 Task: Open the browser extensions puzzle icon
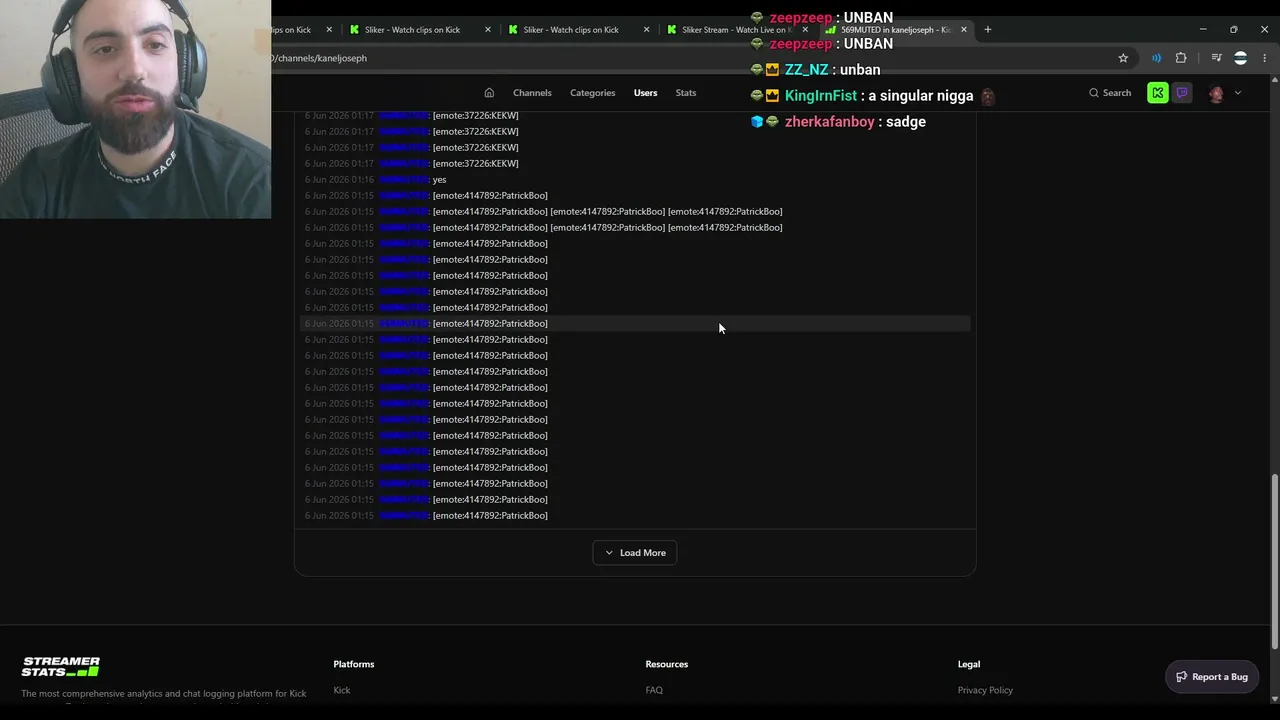click(x=1181, y=58)
